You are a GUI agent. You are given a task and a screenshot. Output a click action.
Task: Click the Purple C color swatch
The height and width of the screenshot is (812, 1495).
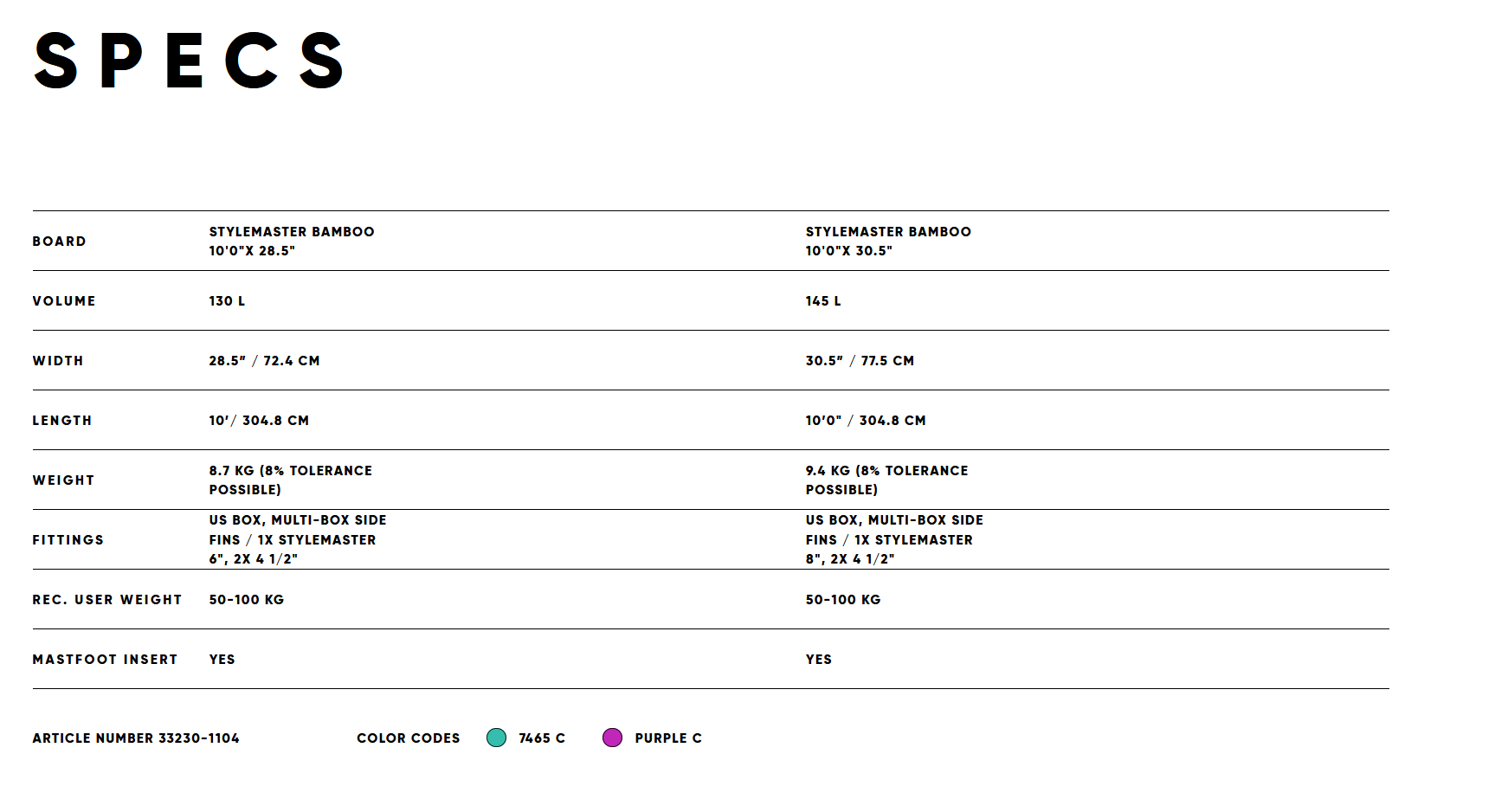[x=612, y=738]
